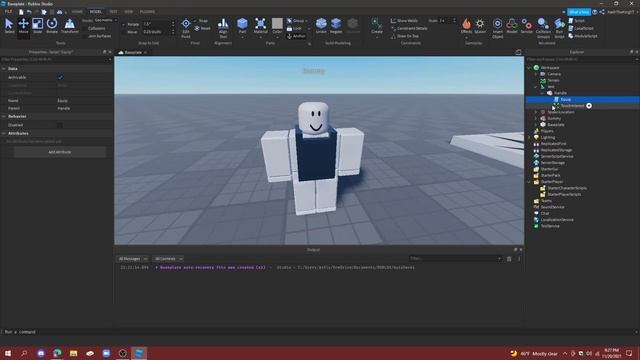
Task: Activate the Rotate tool
Action: 52,26
